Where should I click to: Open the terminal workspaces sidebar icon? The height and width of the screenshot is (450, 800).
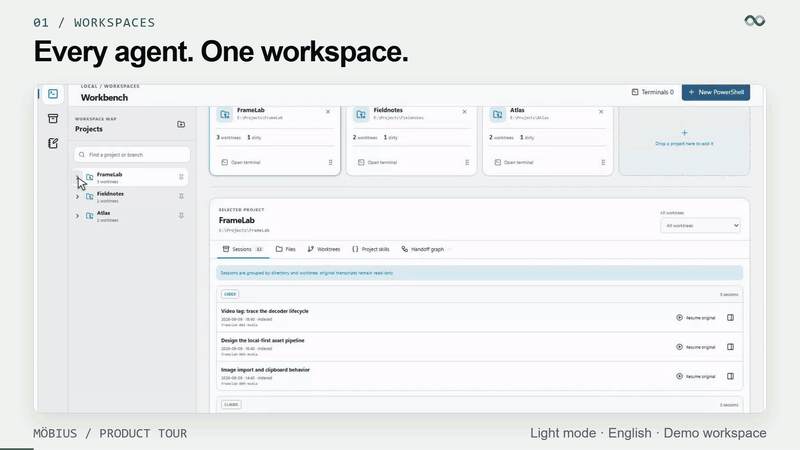pyautogui.click(x=53, y=94)
